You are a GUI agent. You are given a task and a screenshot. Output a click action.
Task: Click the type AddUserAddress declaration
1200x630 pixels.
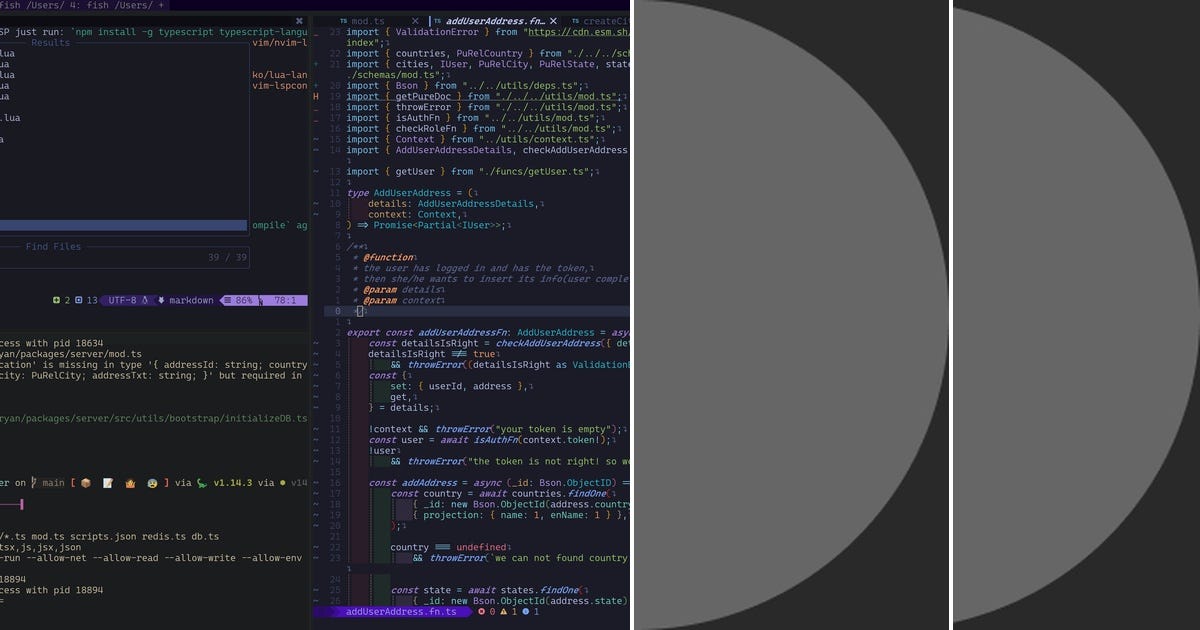click(x=413, y=193)
